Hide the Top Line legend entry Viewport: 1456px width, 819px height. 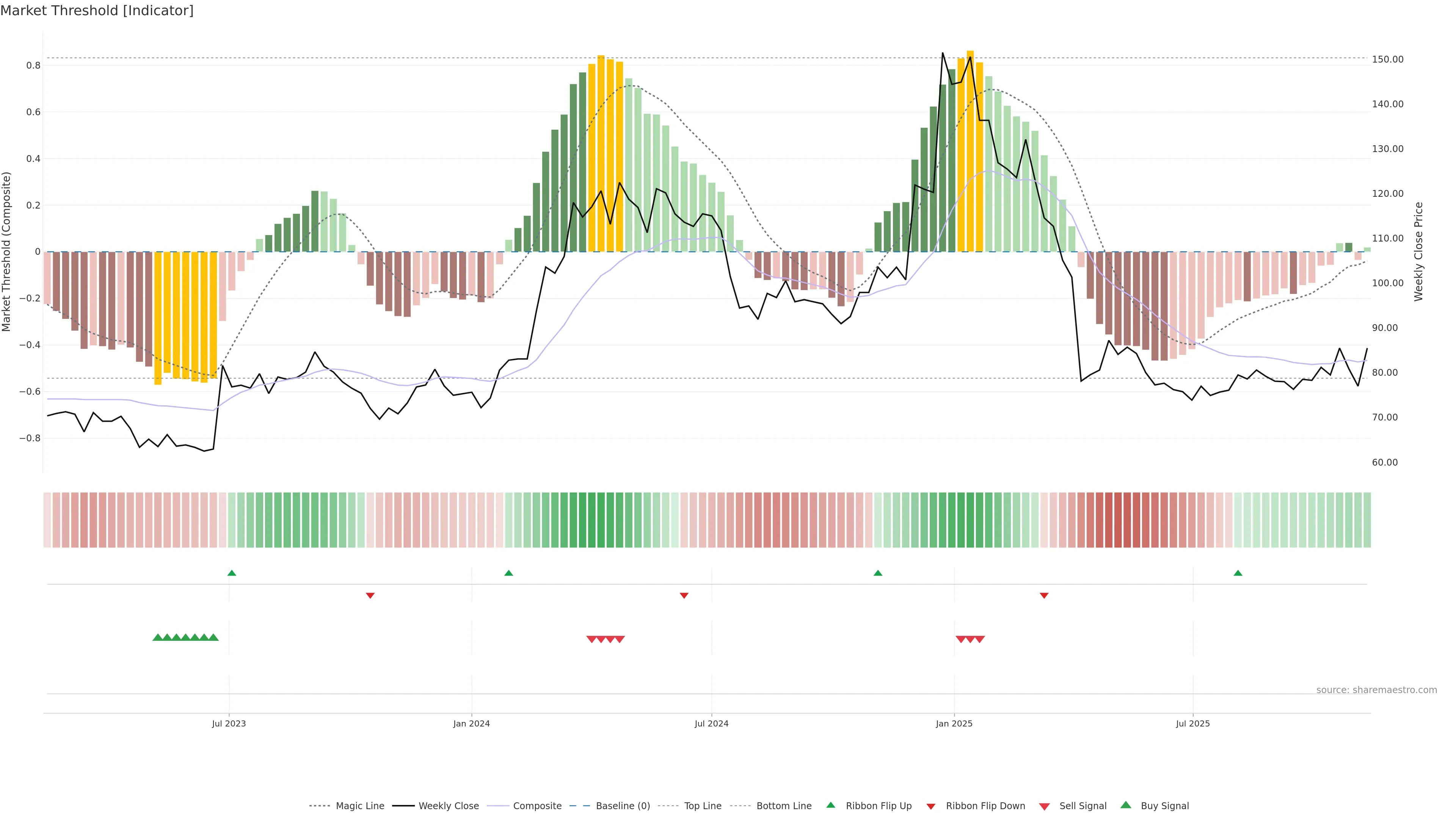pyautogui.click(x=703, y=806)
